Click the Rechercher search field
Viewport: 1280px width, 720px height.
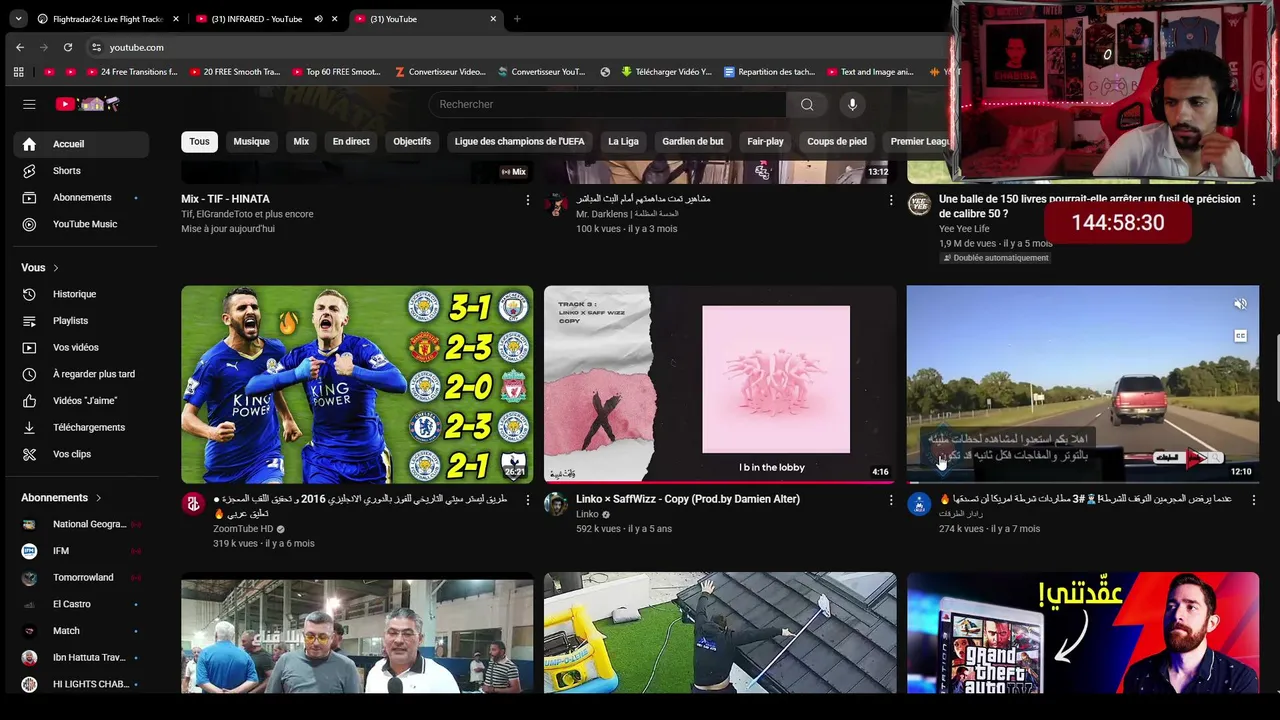608,104
